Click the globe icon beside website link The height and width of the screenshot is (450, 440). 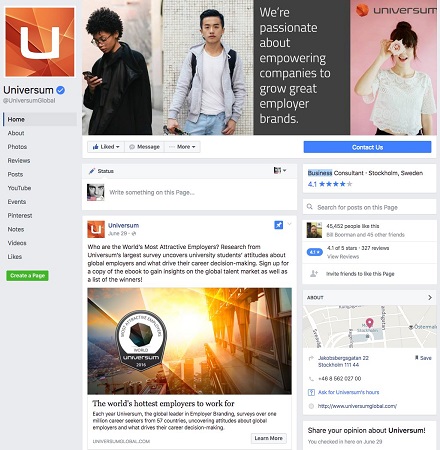tap(311, 406)
